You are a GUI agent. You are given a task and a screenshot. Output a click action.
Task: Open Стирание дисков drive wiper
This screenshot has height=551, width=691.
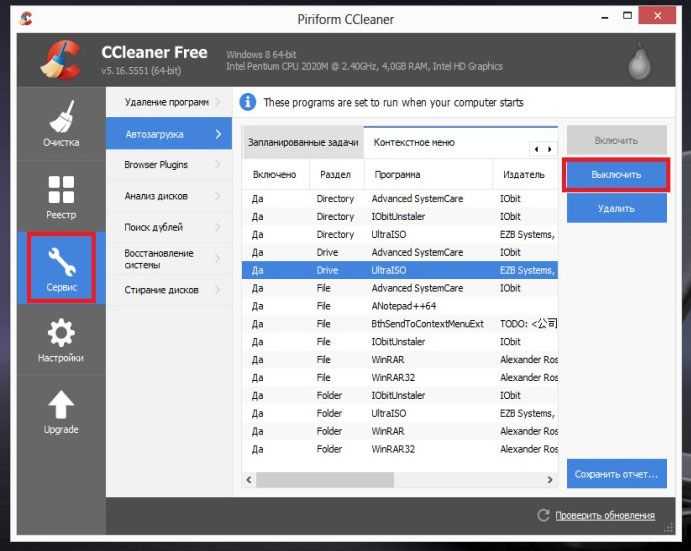pos(169,290)
